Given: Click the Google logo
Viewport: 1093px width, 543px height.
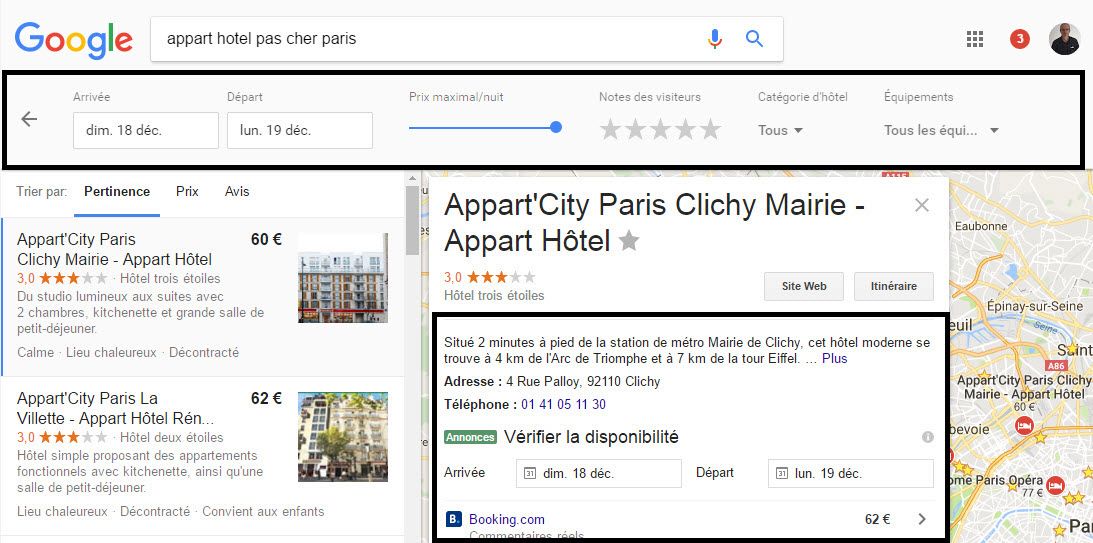Looking at the screenshot, I should click(74, 40).
